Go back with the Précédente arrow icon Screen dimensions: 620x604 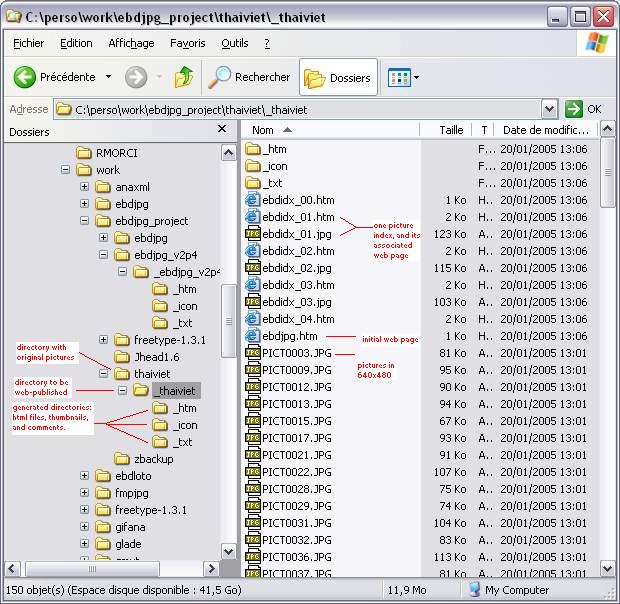tap(25, 77)
